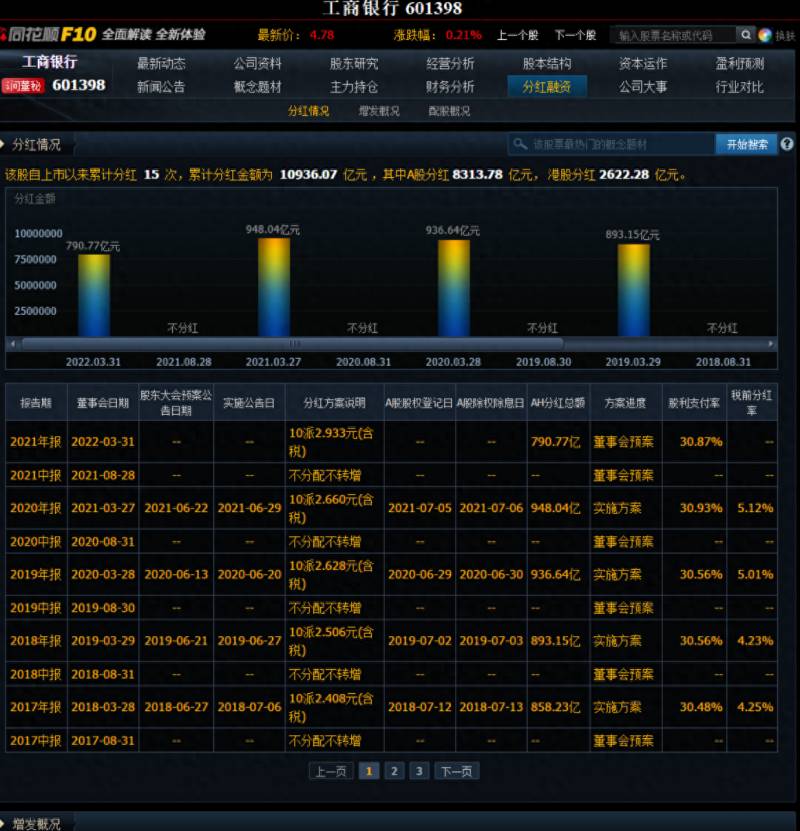This screenshot has width=800, height=831.
Task: Click the 2020年报 row report period cell
Action: tap(36, 508)
